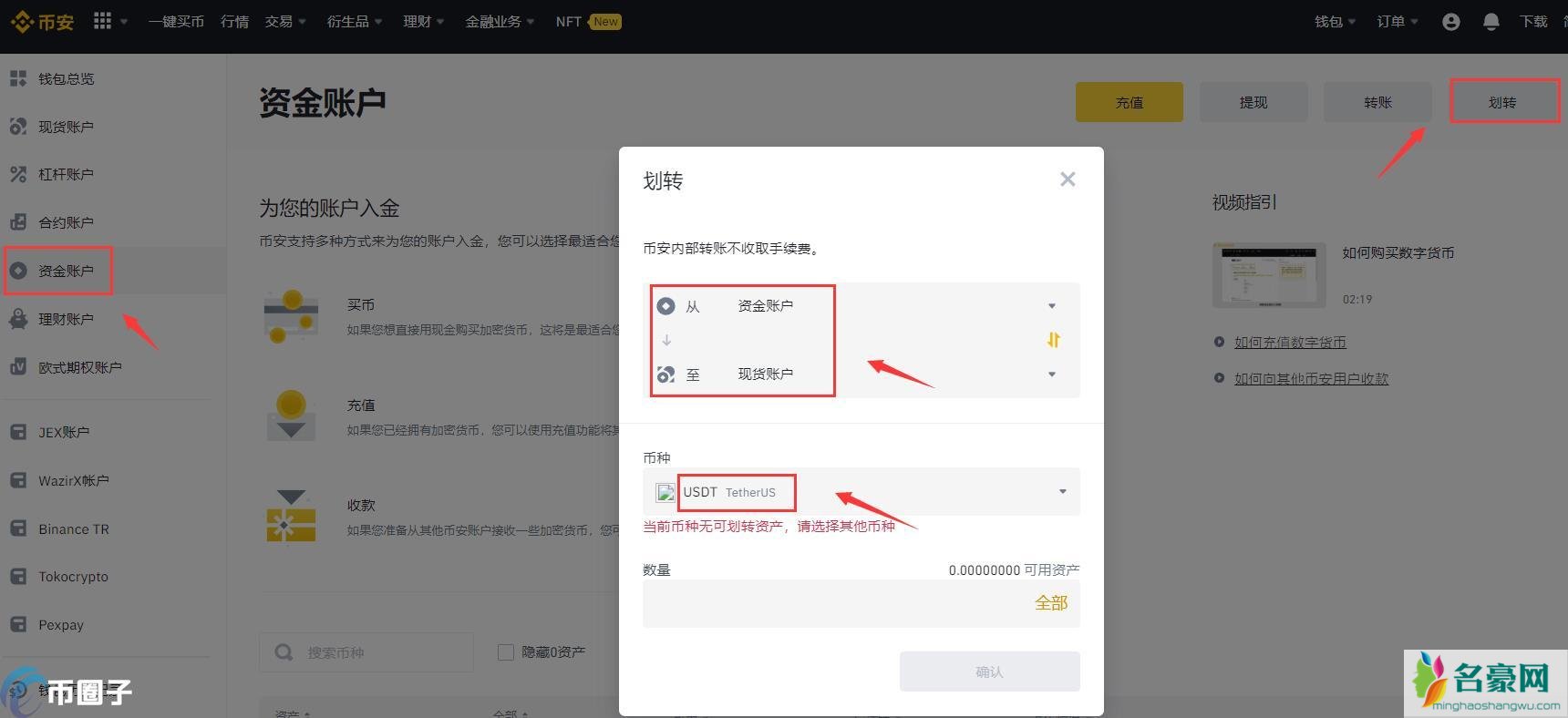Select 钱包总览 in the sidebar

[x=66, y=79]
